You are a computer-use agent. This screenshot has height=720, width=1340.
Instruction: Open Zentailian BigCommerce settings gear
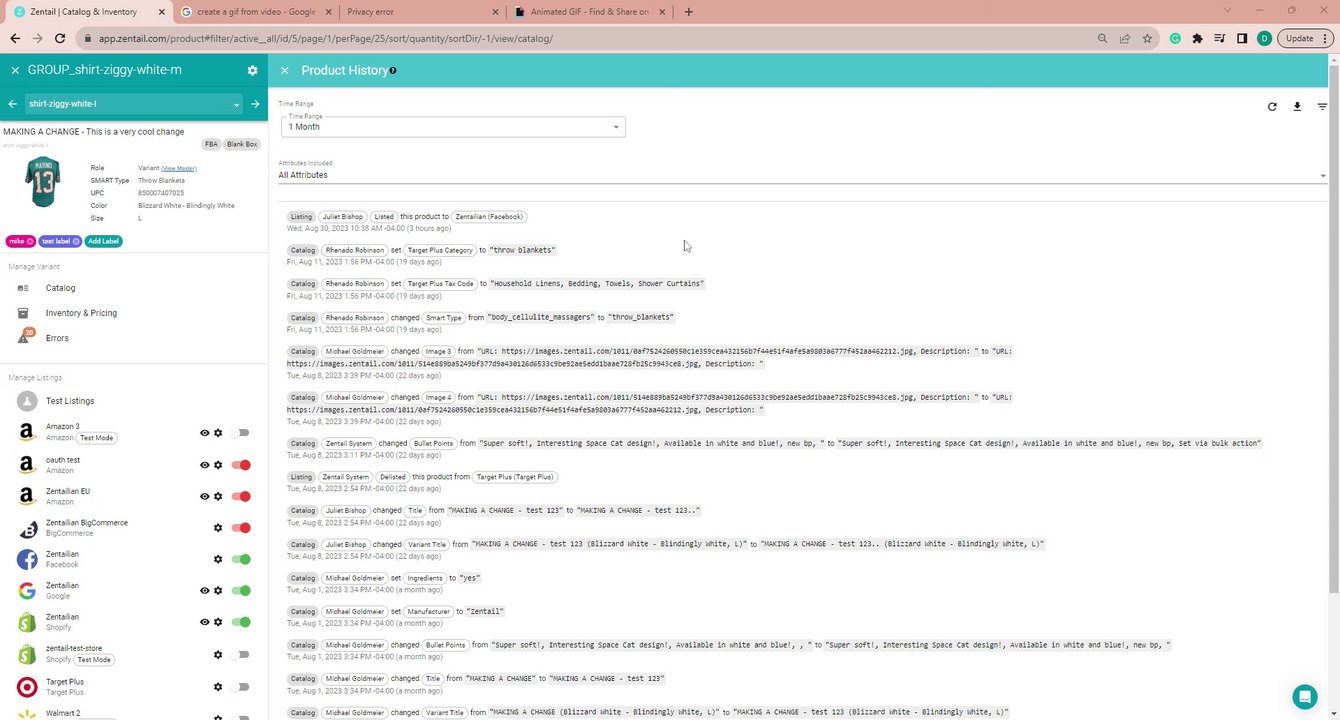point(218,528)
